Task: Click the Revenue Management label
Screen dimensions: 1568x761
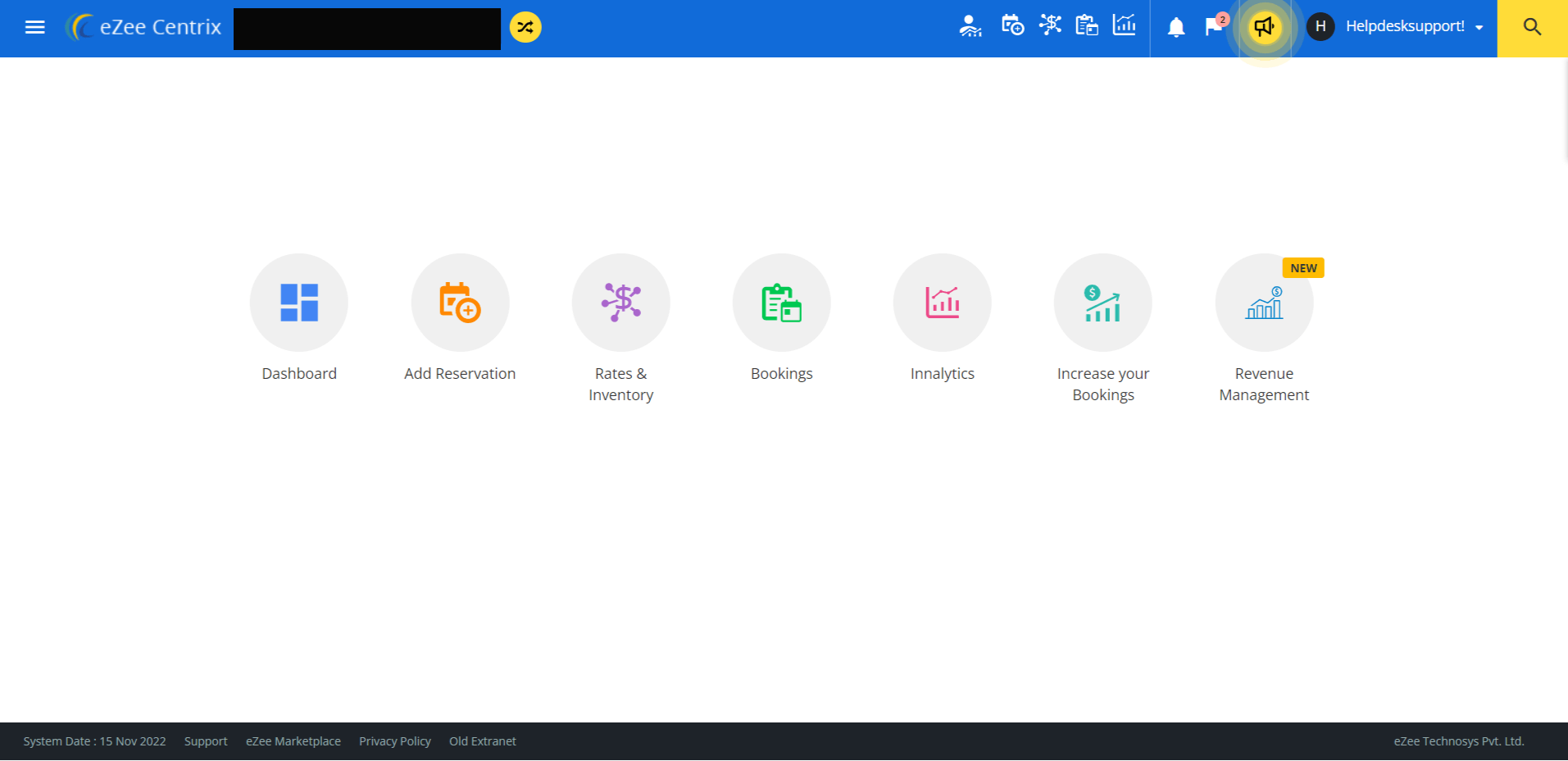Action: pos(1264,385)
